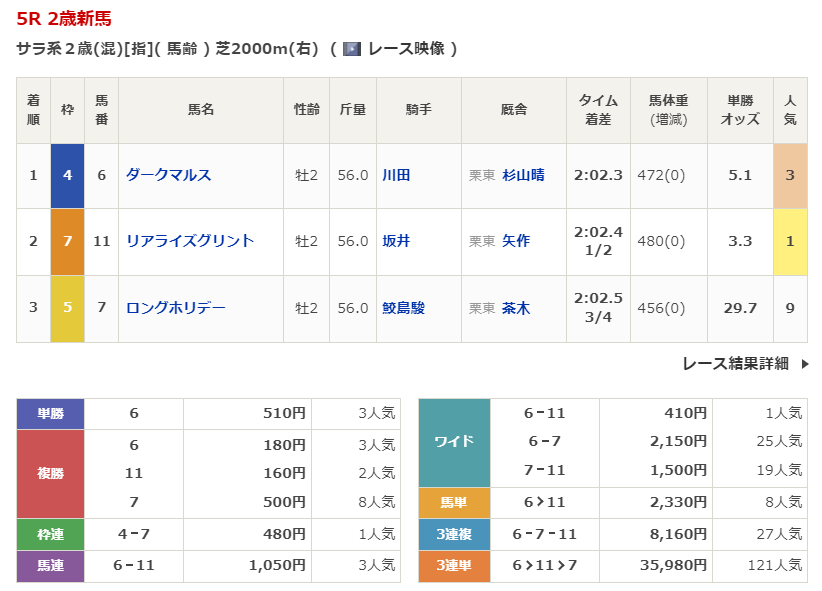This screenshot has height=591, width=822.
Task: Select the 3連単 payout label
Action: [x=454, y=566]
